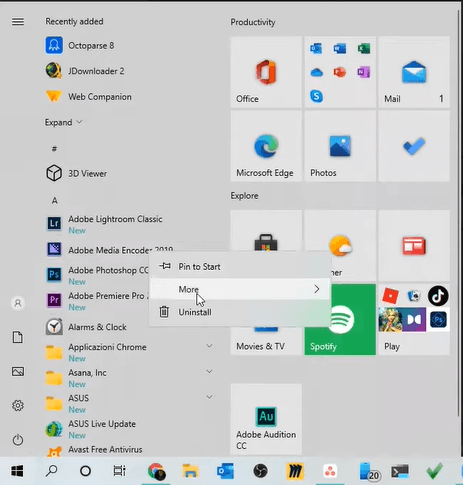Expand the Applicazioni Chrome folder
This screenshot has height=485, width=463.
click(x=209, y=346)
